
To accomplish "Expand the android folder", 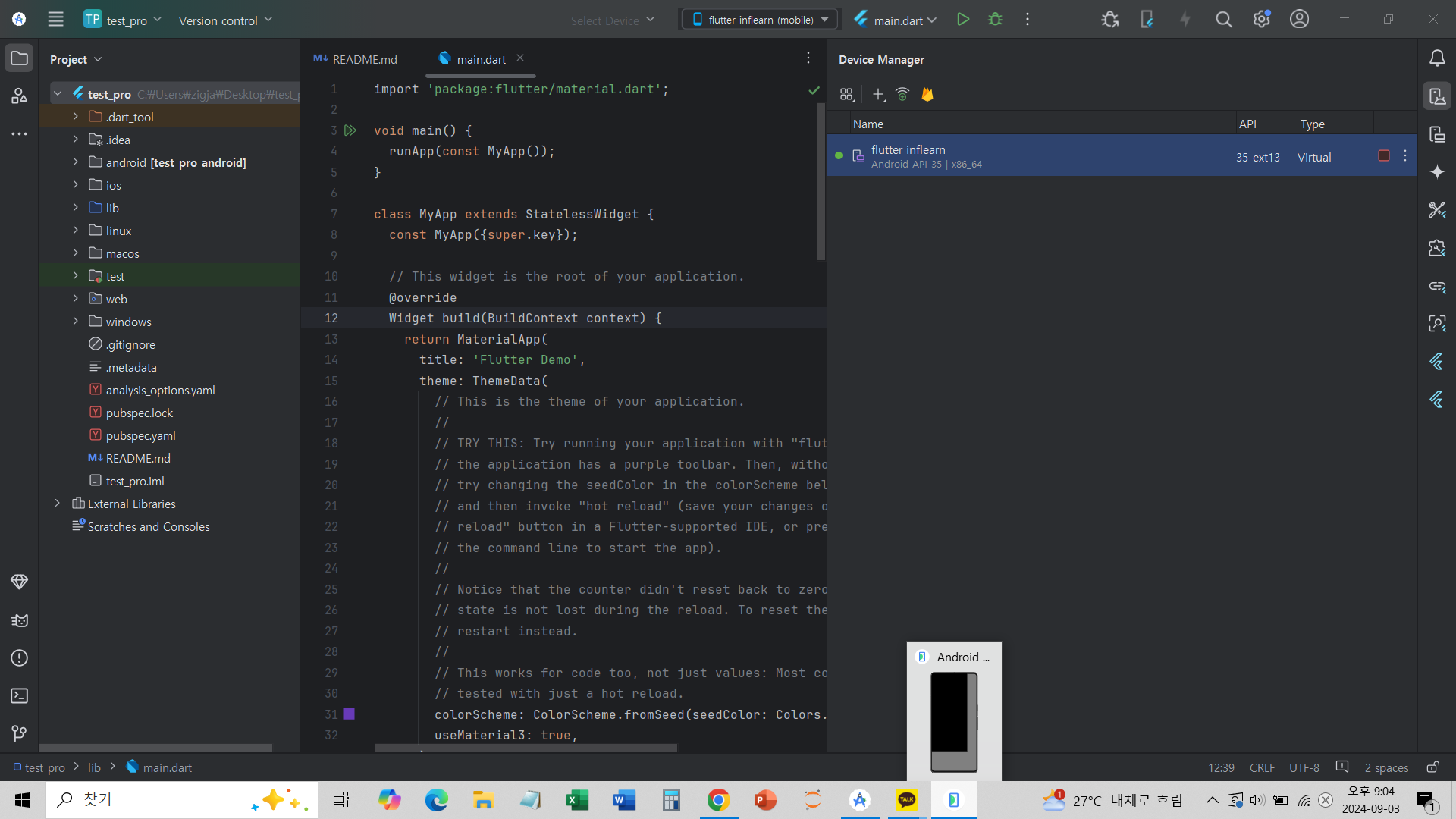I will tap(75, 162).
